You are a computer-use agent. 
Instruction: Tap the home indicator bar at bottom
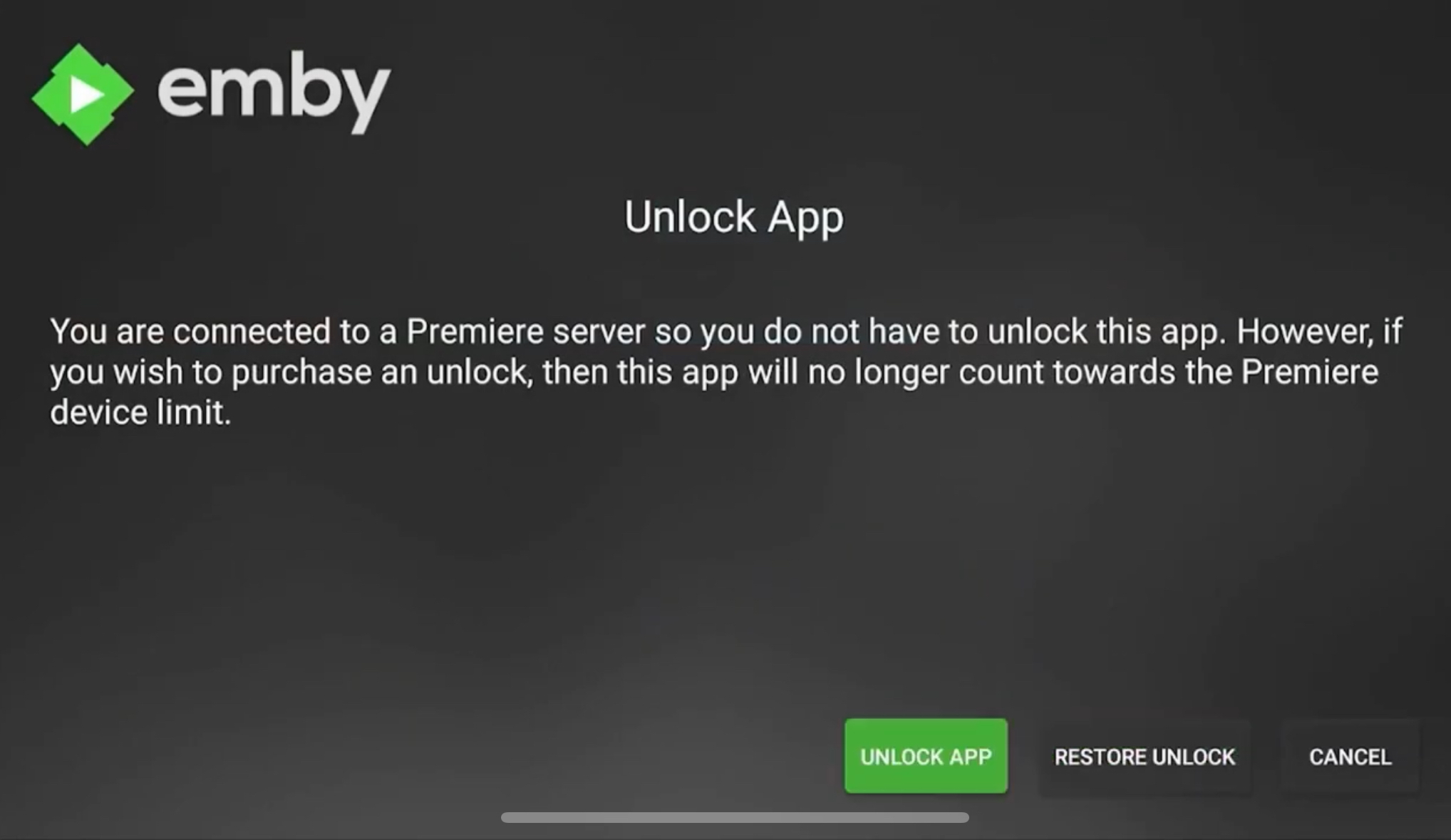tap(735, 817)
